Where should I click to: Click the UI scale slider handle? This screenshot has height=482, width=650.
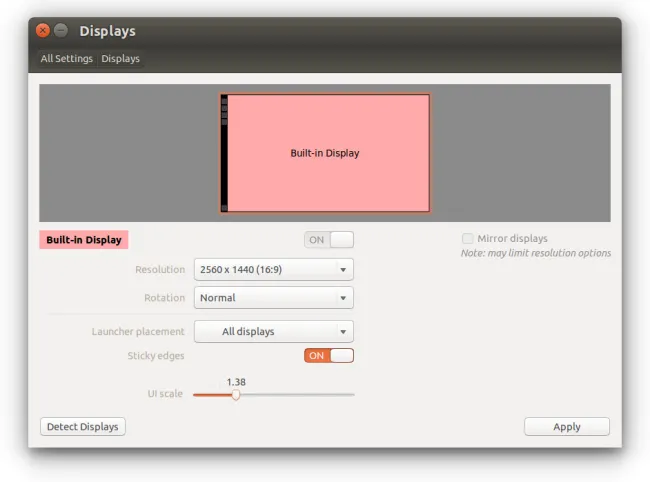coord(236,395)
